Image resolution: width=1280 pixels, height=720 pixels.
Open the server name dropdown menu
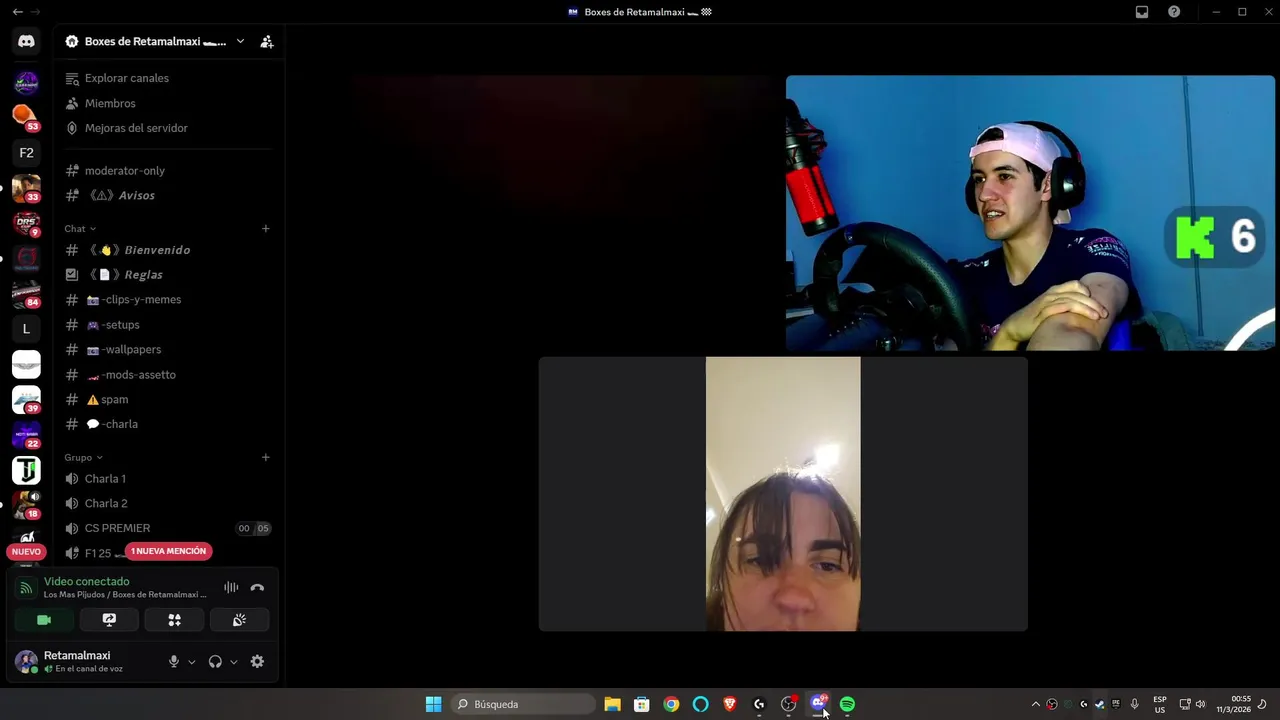(240, 41)
